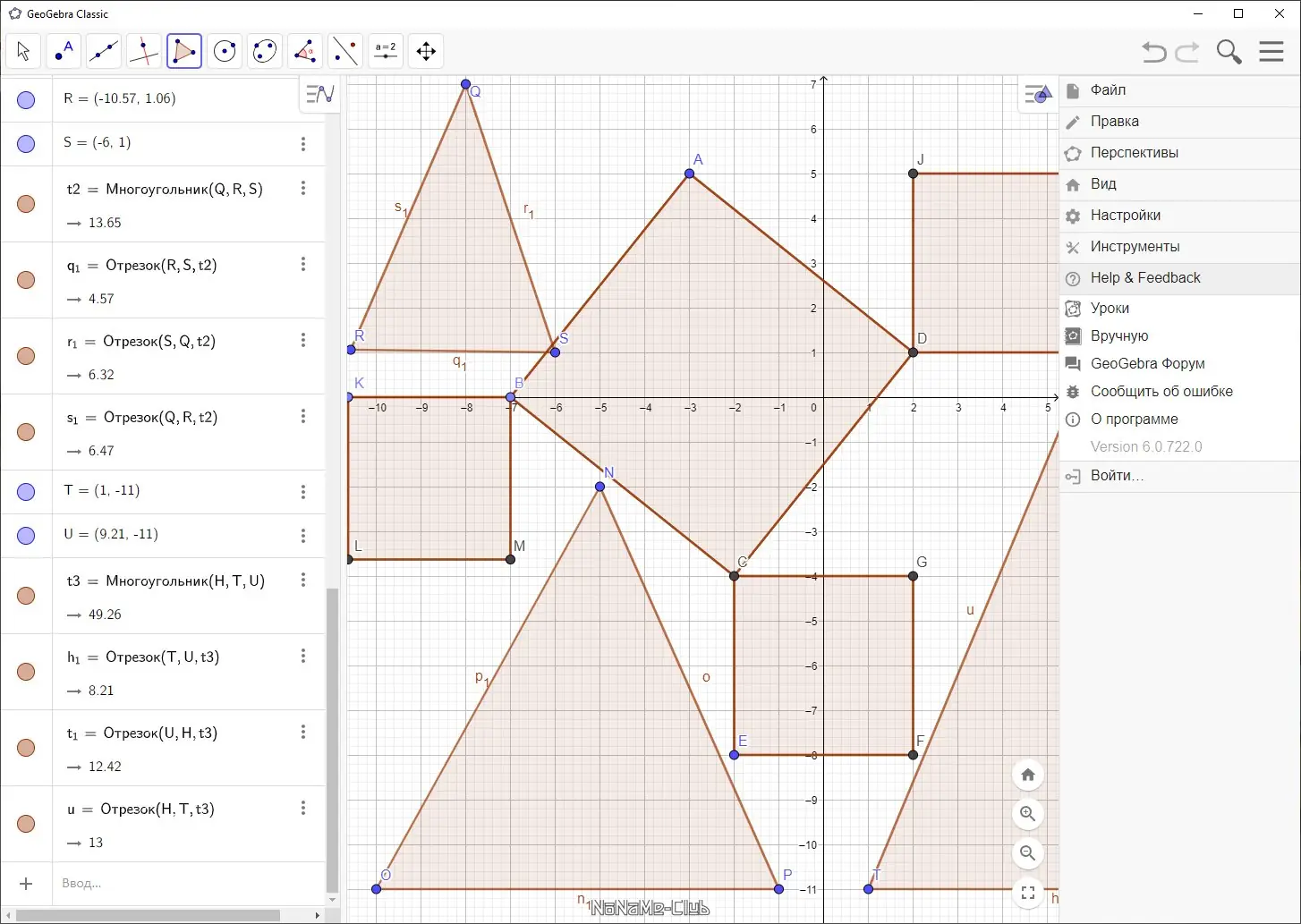1301x924 pixels.
Task: Enter fullscreen mode for graphics view
Action: pos(1028,893)
